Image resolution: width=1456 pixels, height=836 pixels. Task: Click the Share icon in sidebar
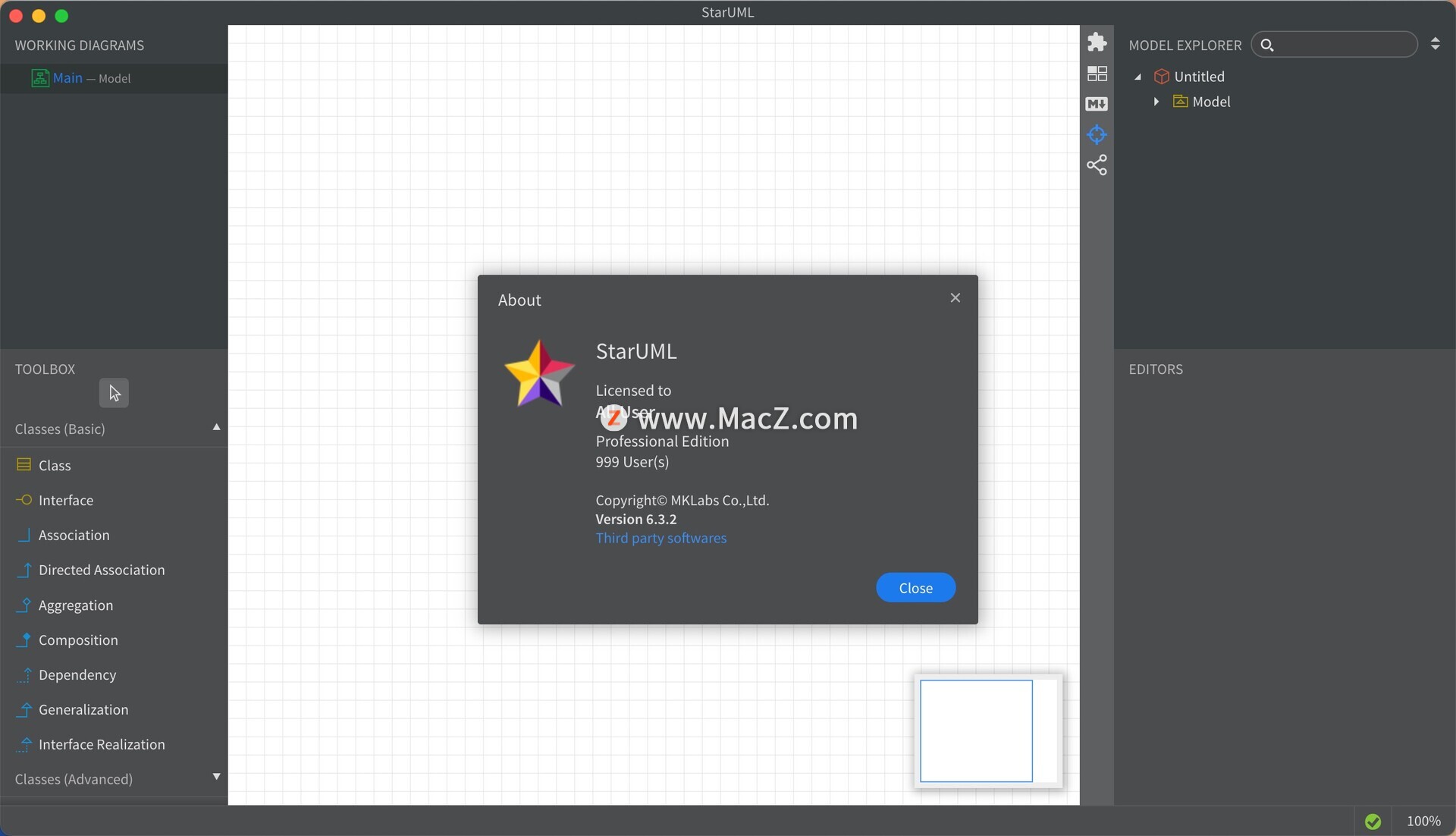[x=1097, y=165]
